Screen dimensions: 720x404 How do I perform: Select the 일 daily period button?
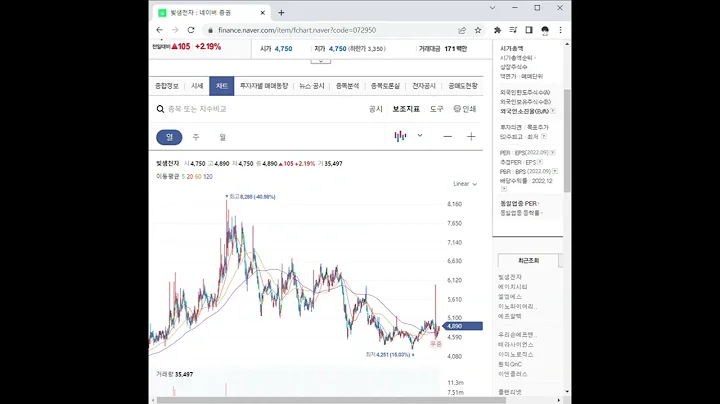(169, 137)
